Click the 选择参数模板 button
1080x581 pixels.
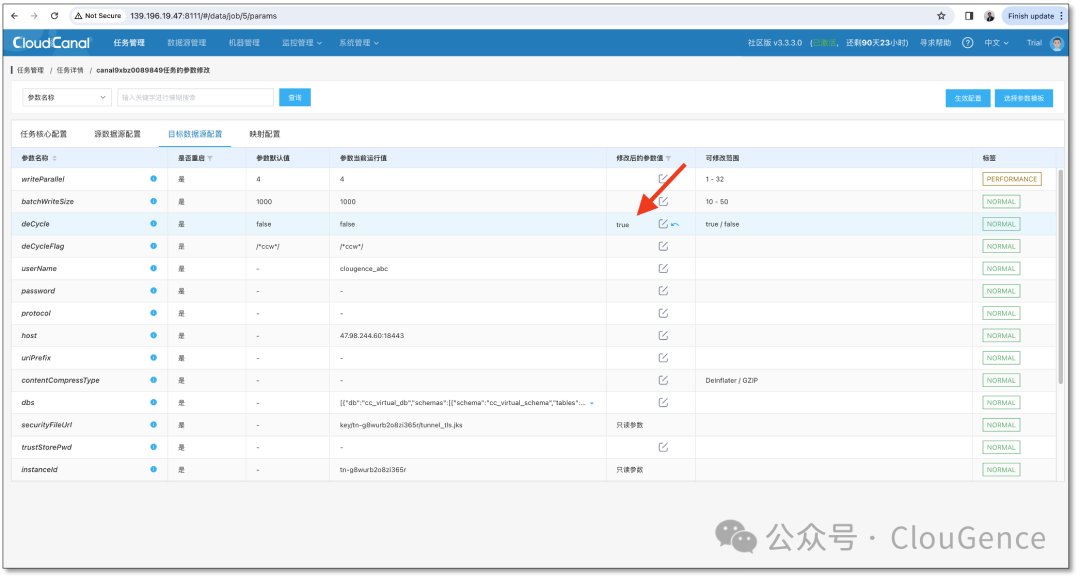(x=1024, y=98)
